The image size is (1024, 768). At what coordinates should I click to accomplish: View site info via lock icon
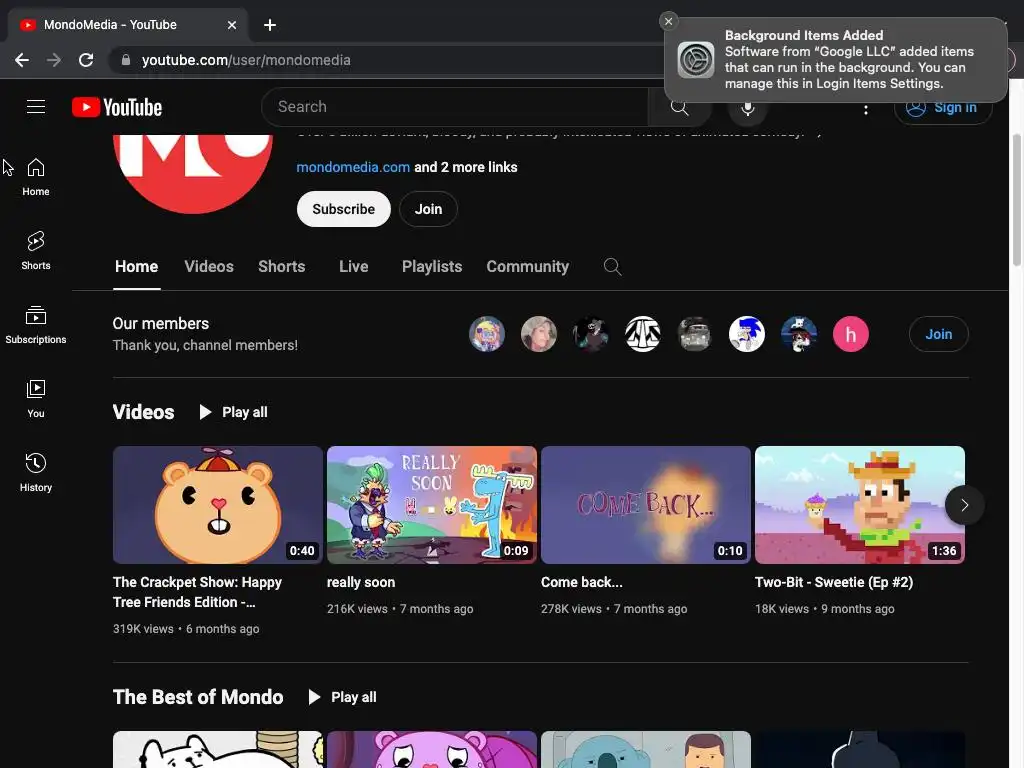pyautogui.click(x=126, y=60)
